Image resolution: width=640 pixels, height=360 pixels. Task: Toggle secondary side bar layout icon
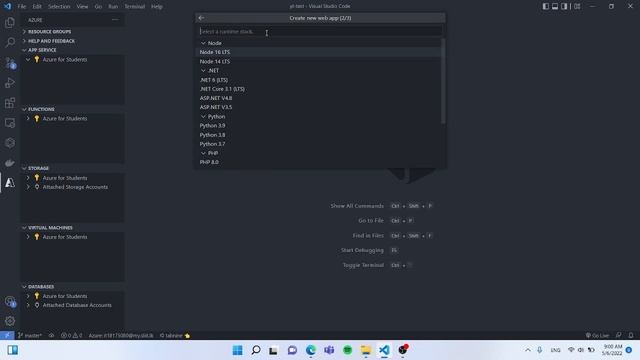click(564, 6)
